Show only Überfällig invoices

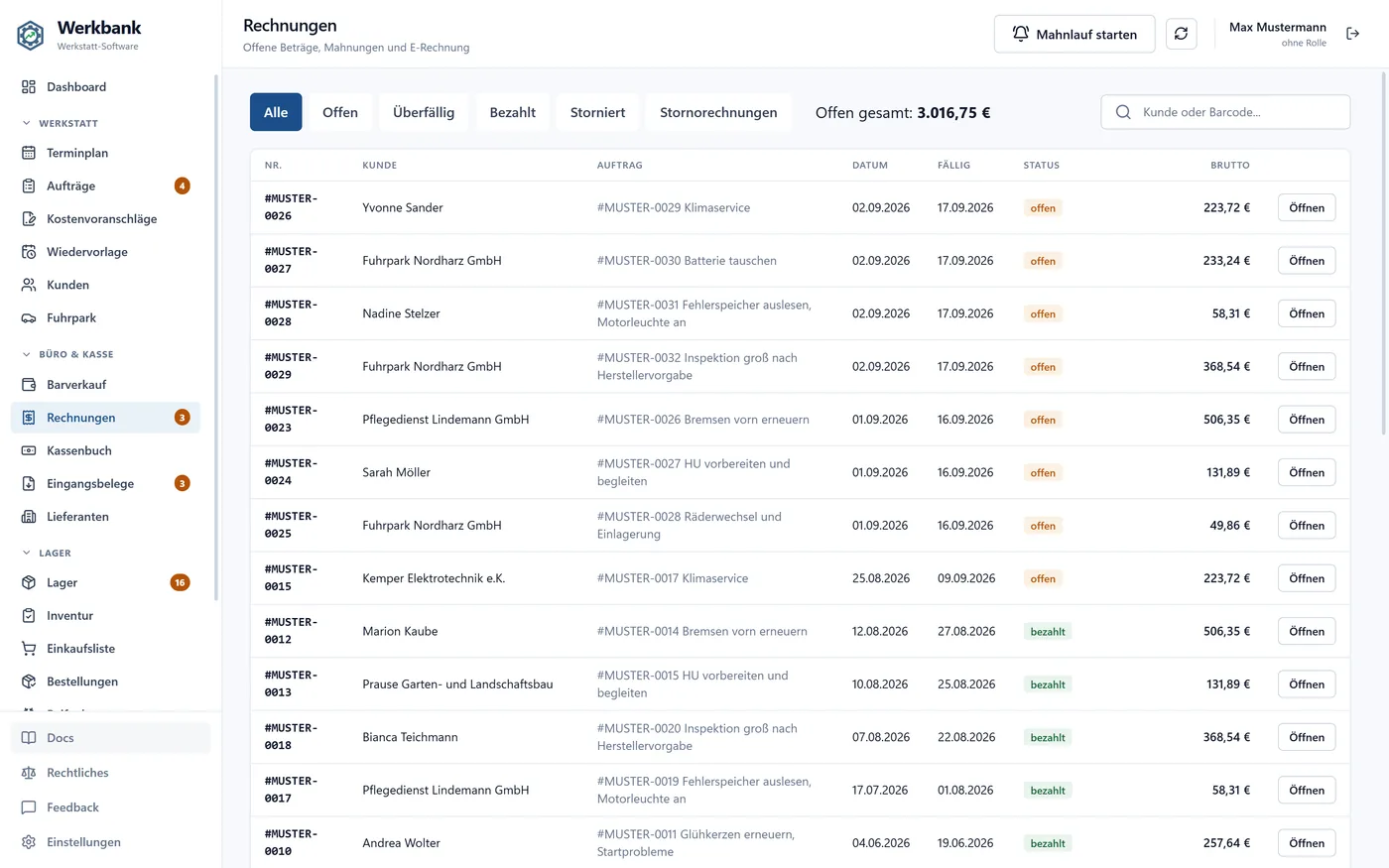[x=424, y=112]
